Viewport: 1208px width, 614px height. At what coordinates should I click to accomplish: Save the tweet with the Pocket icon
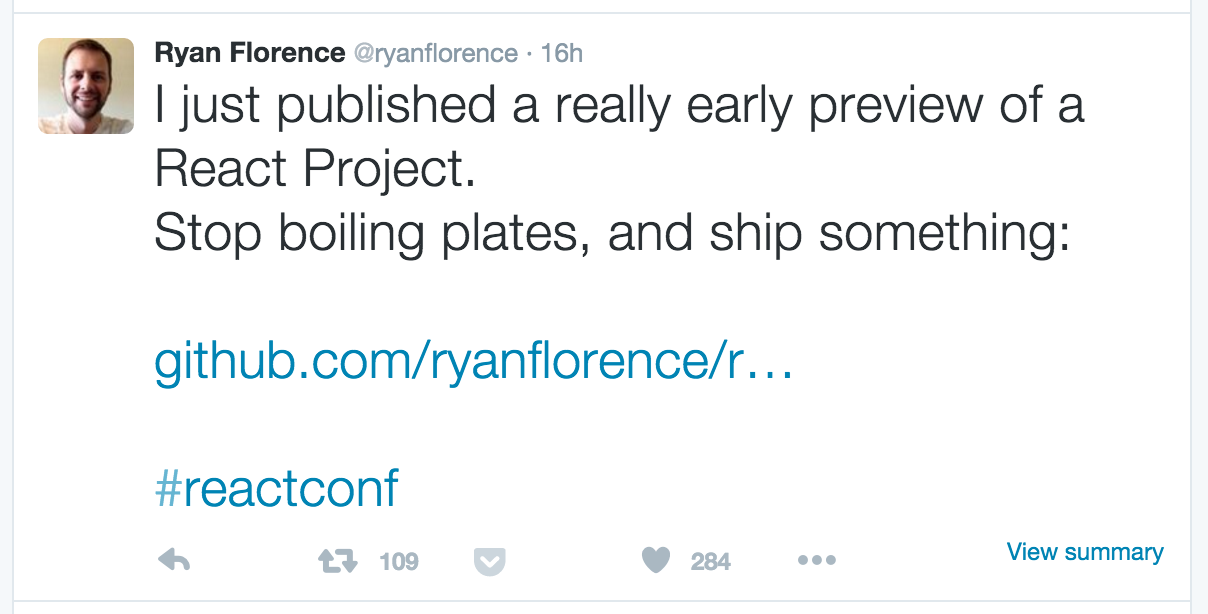[x=489, y=562]
